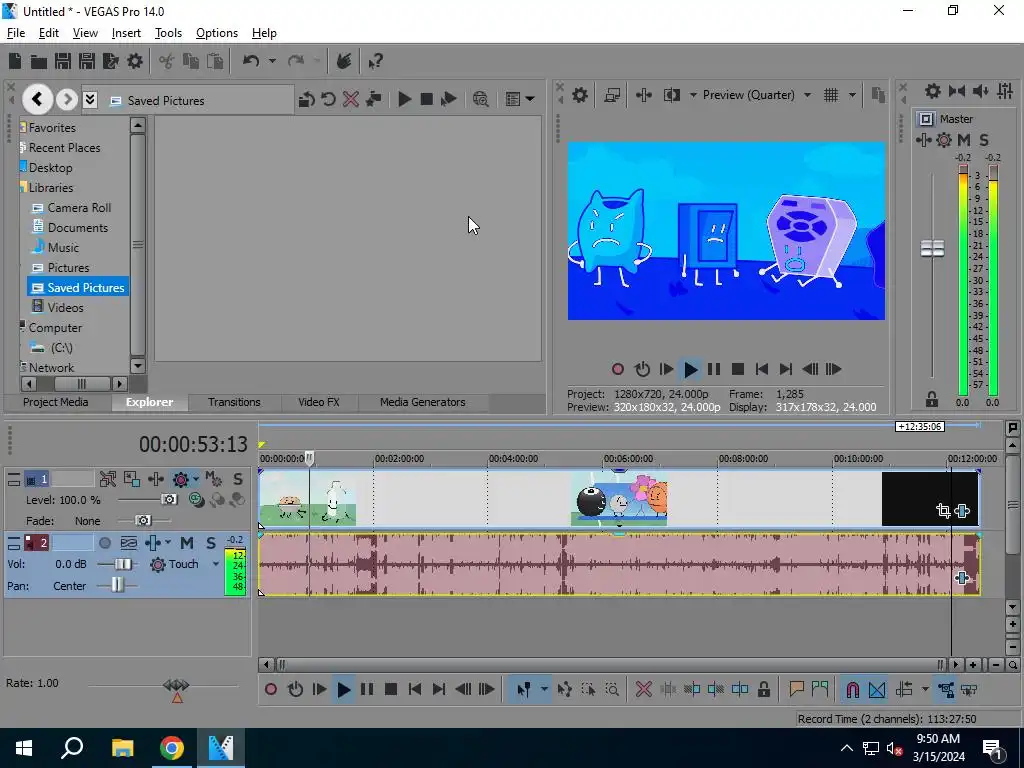Viewport: 1024px width, 768px height.
Task: Click the Dim Output speaker icon
Action: point(980,91)
